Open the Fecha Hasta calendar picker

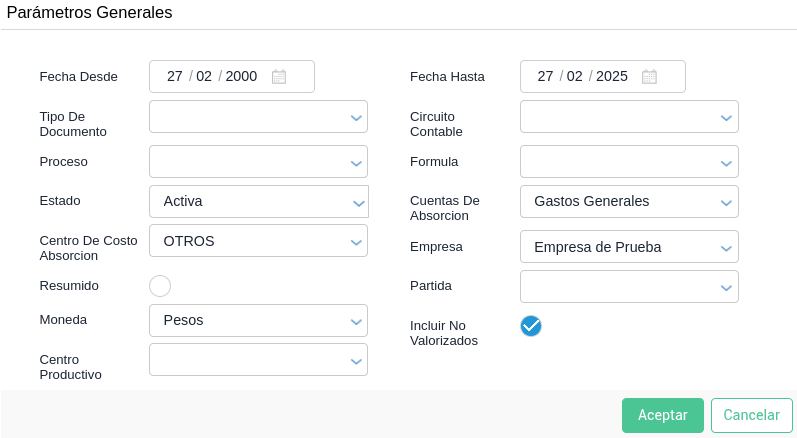[x=649, y=77]
